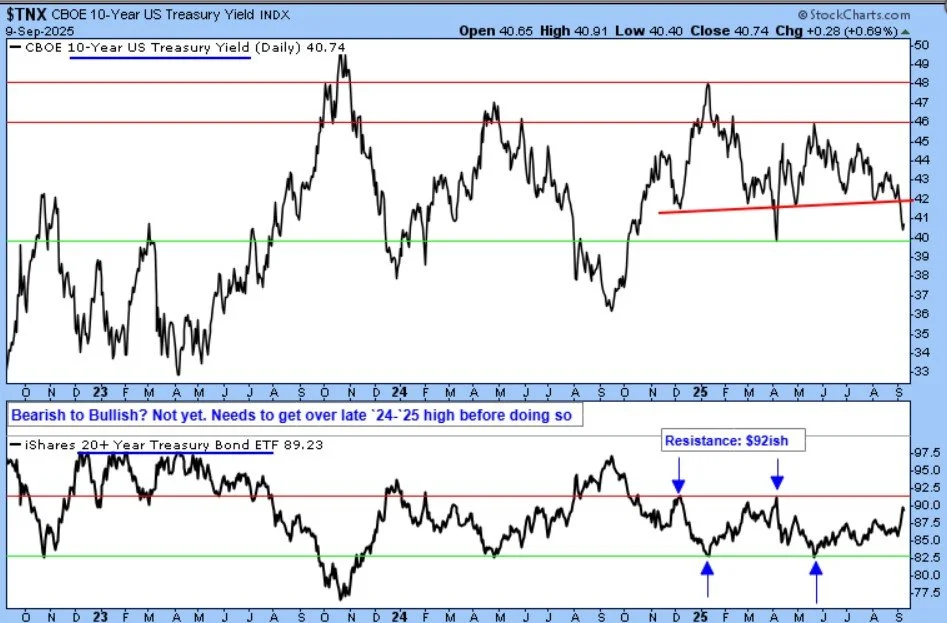Click the 44 label on the yield axis
Viewport: 947px width, 623px height.
(921, 160)
